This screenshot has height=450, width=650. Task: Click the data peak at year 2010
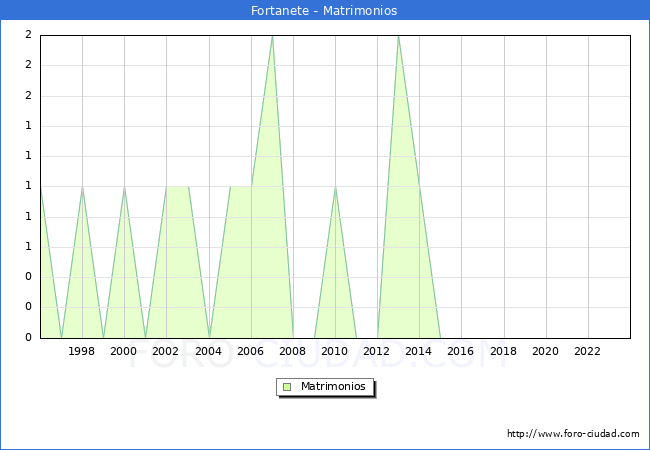pos(335,187)
